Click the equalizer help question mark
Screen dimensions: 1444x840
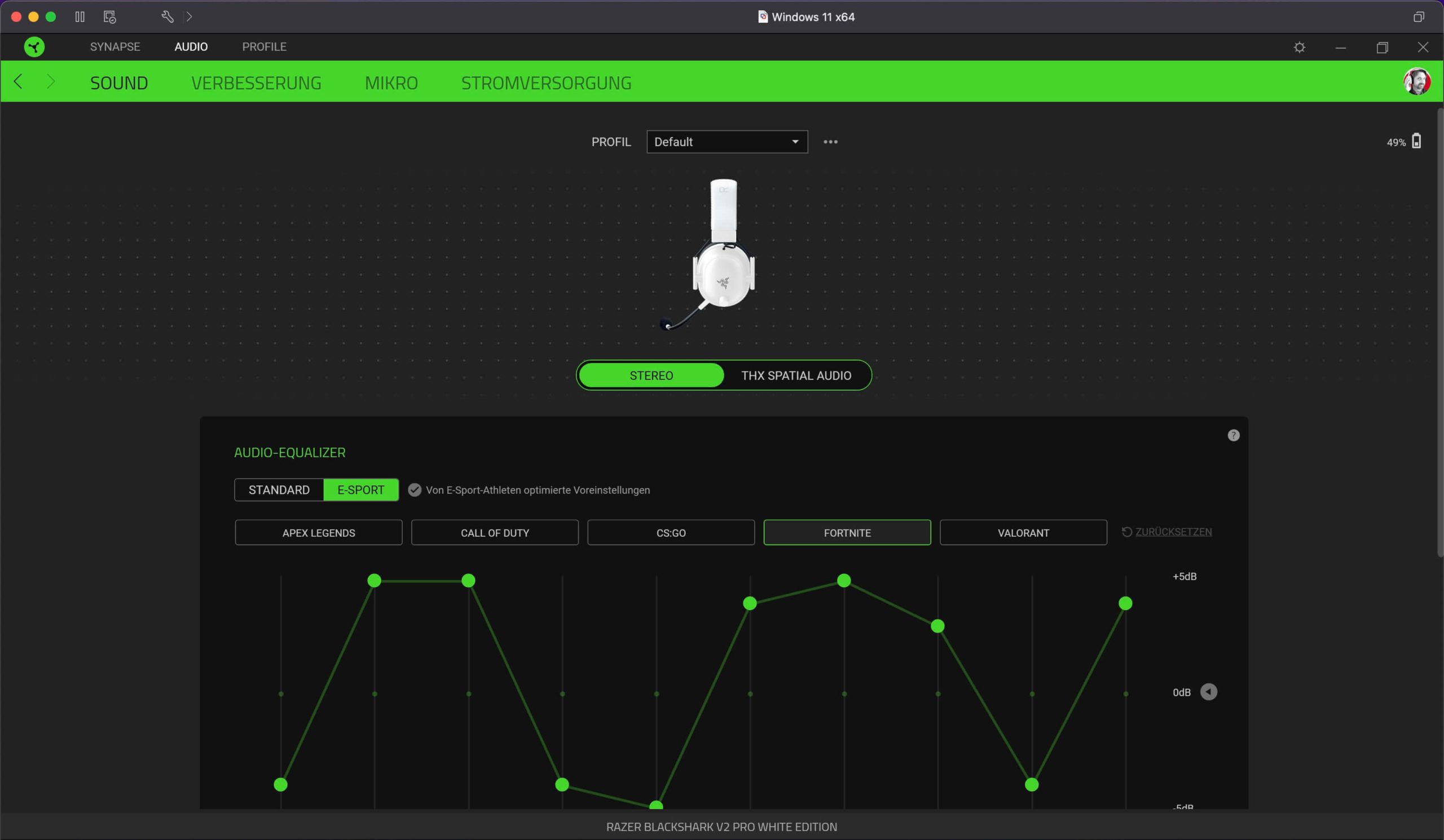click(1233, 436)
